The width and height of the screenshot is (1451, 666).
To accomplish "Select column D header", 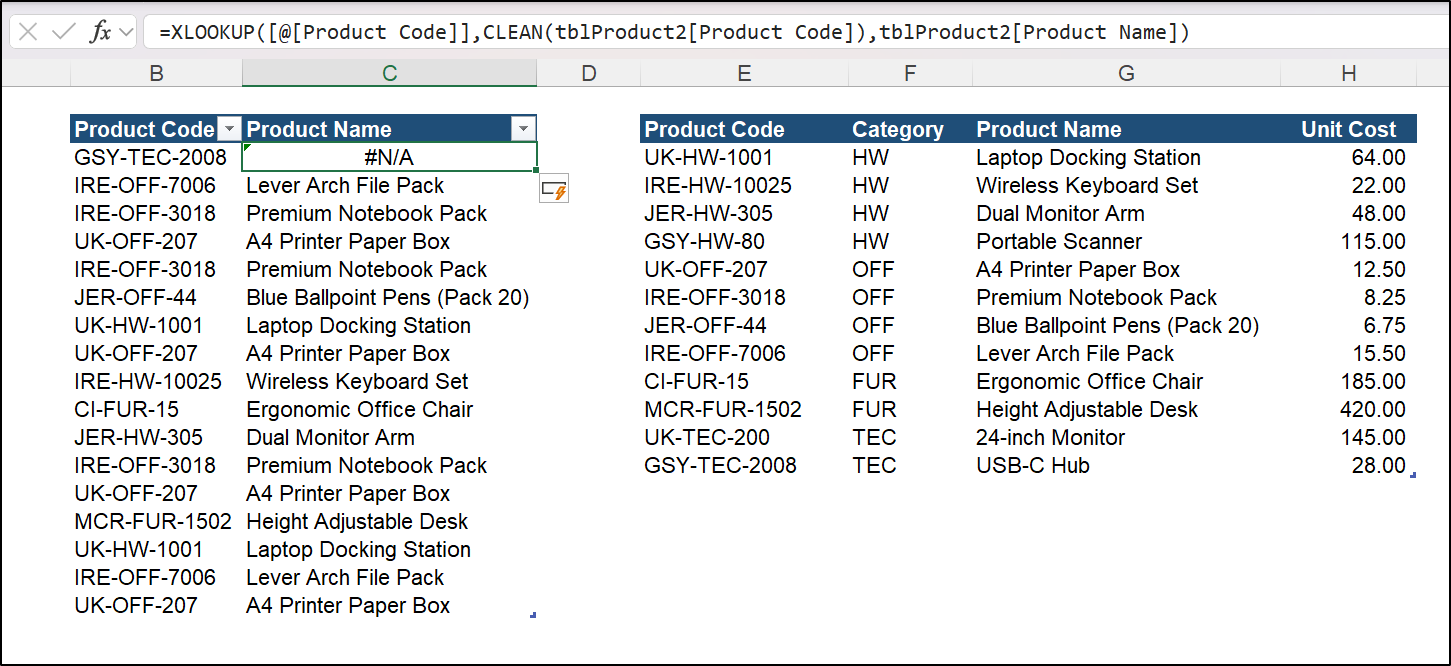I will click(x=588, y=73).
